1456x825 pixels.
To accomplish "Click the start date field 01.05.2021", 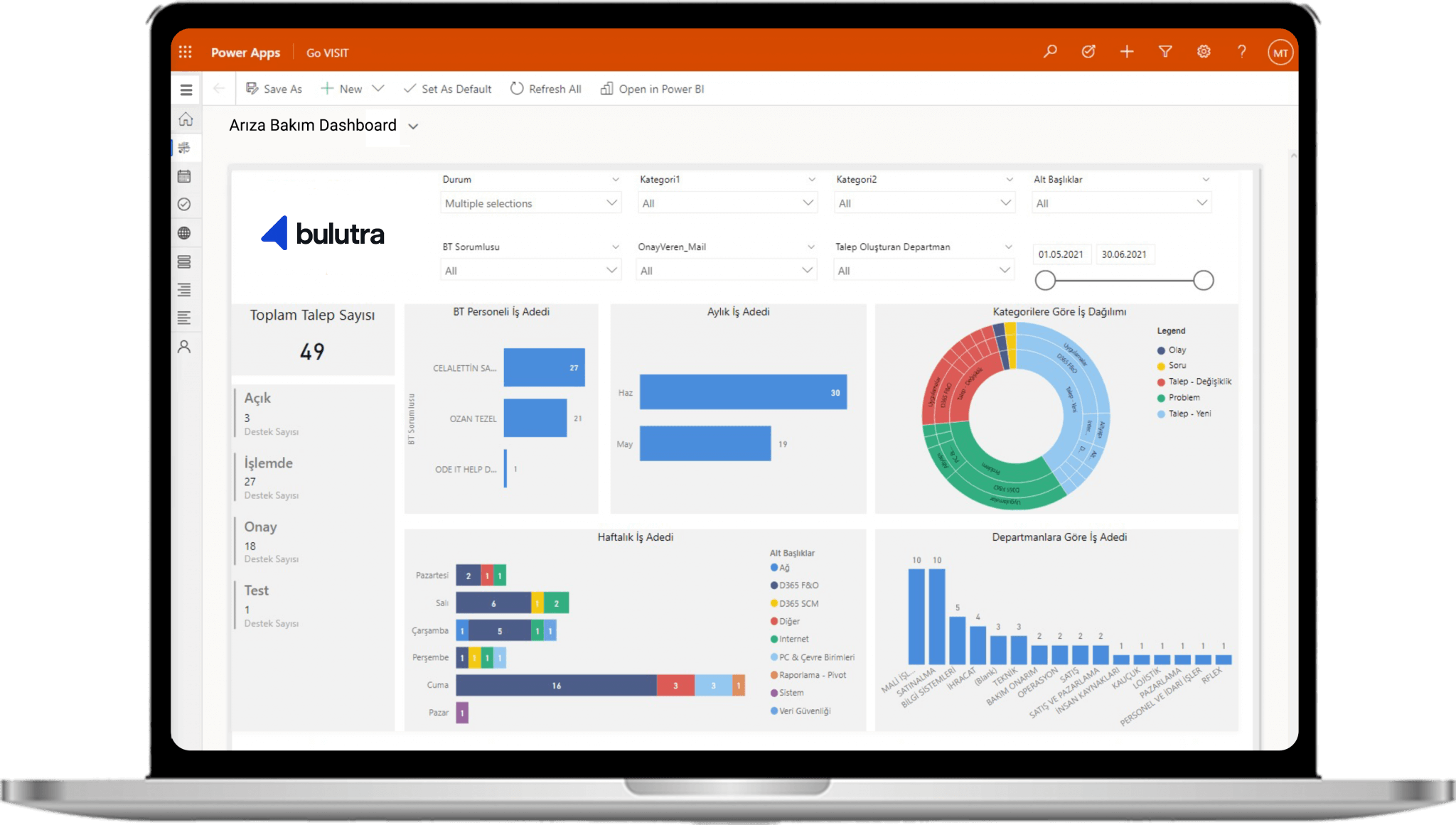I will (1060, 254).
